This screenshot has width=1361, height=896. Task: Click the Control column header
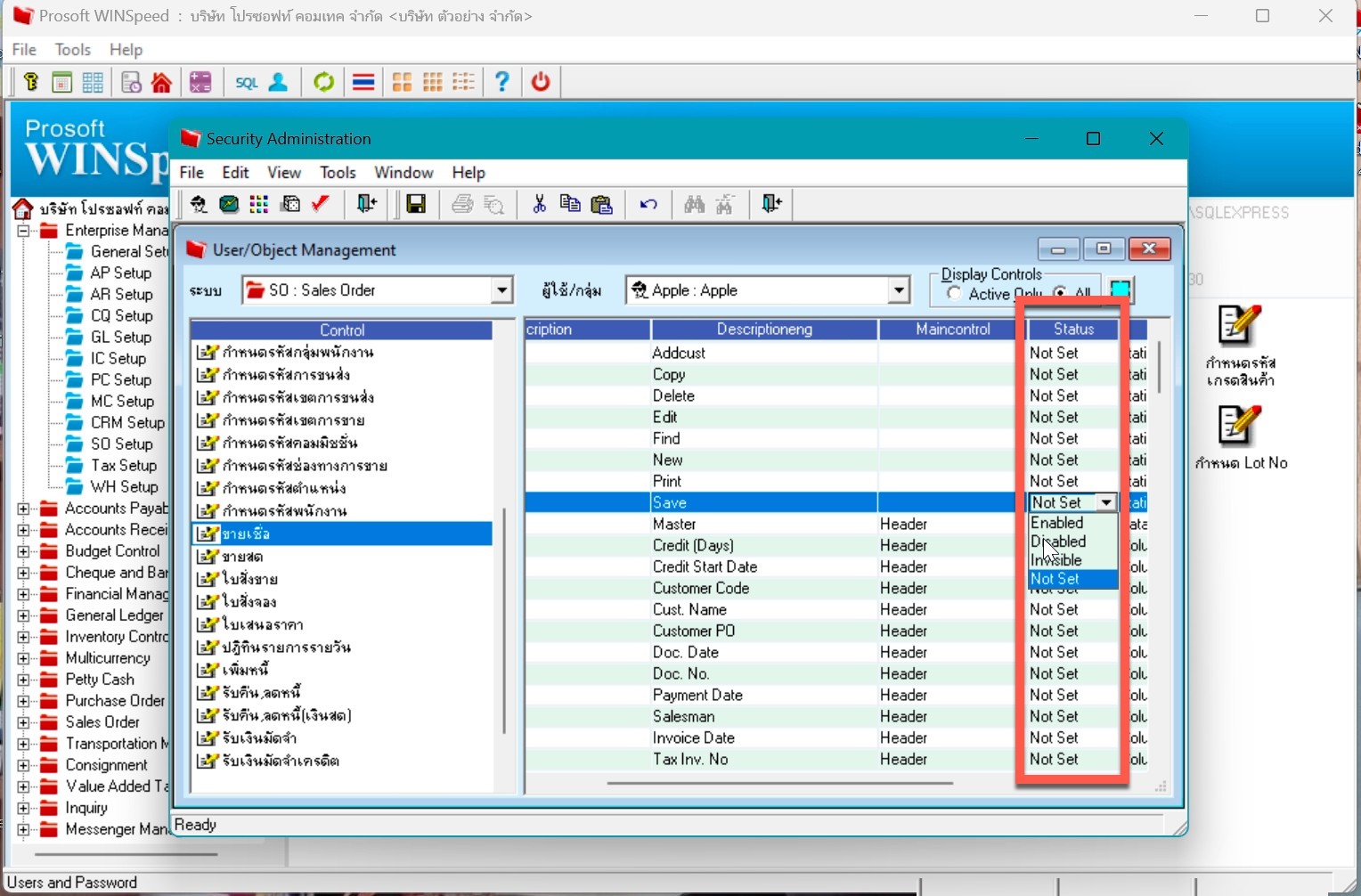[x=342, y=330]
